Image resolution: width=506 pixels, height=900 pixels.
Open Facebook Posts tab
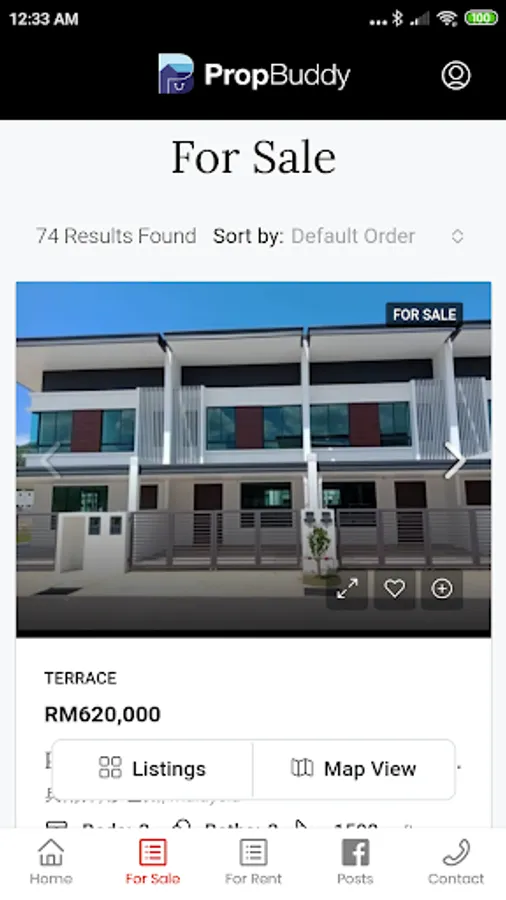pos(355,862)
